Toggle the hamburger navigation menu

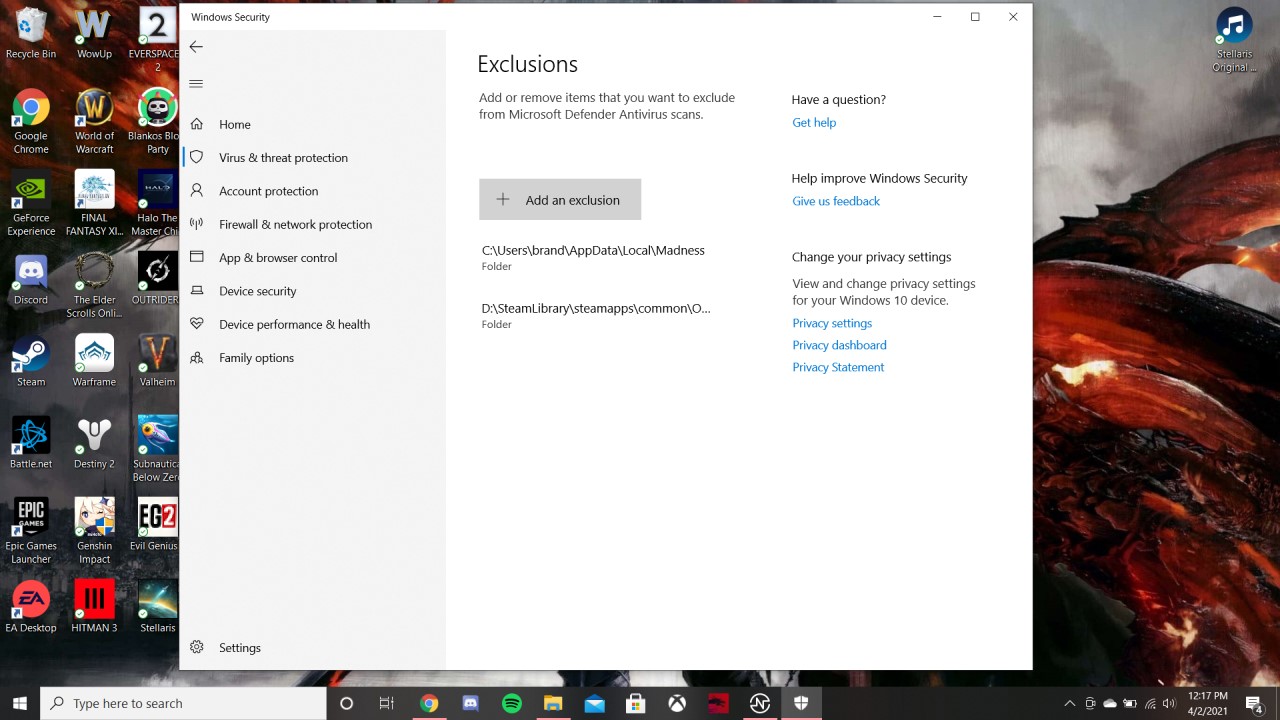tap(196, 84)
